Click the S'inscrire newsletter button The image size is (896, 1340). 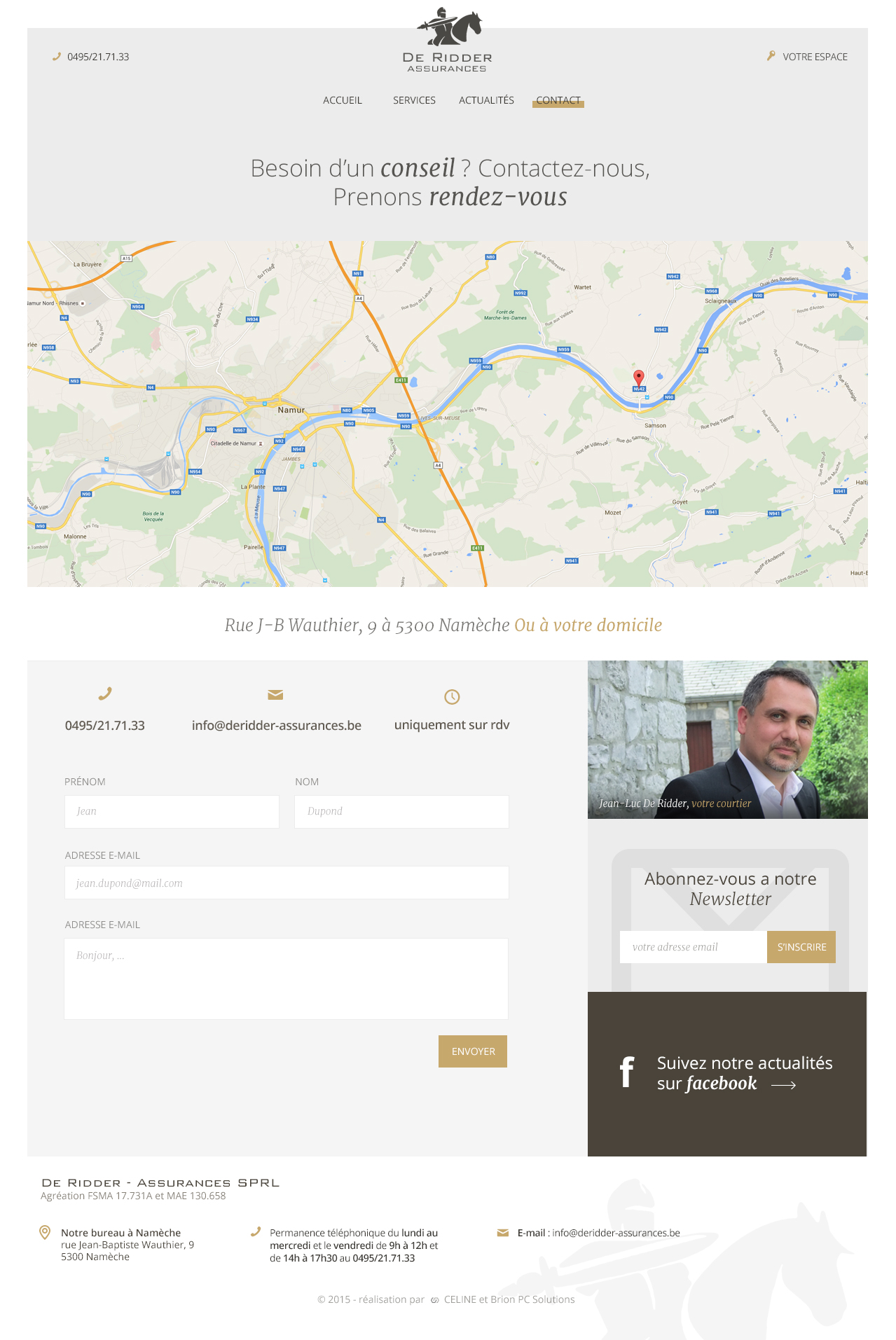[801, 947]
